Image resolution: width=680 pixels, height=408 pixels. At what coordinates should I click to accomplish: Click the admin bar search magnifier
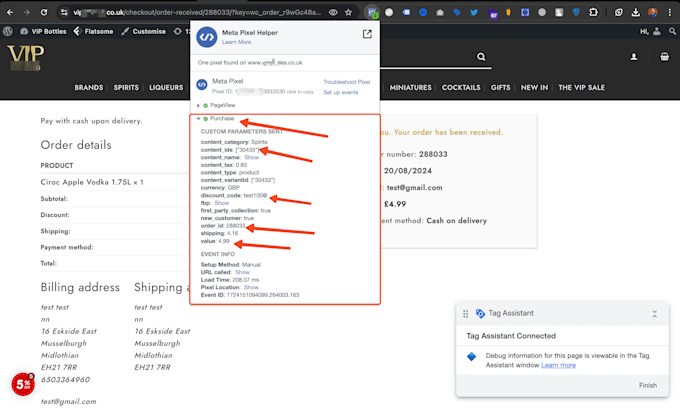(672, 31)
